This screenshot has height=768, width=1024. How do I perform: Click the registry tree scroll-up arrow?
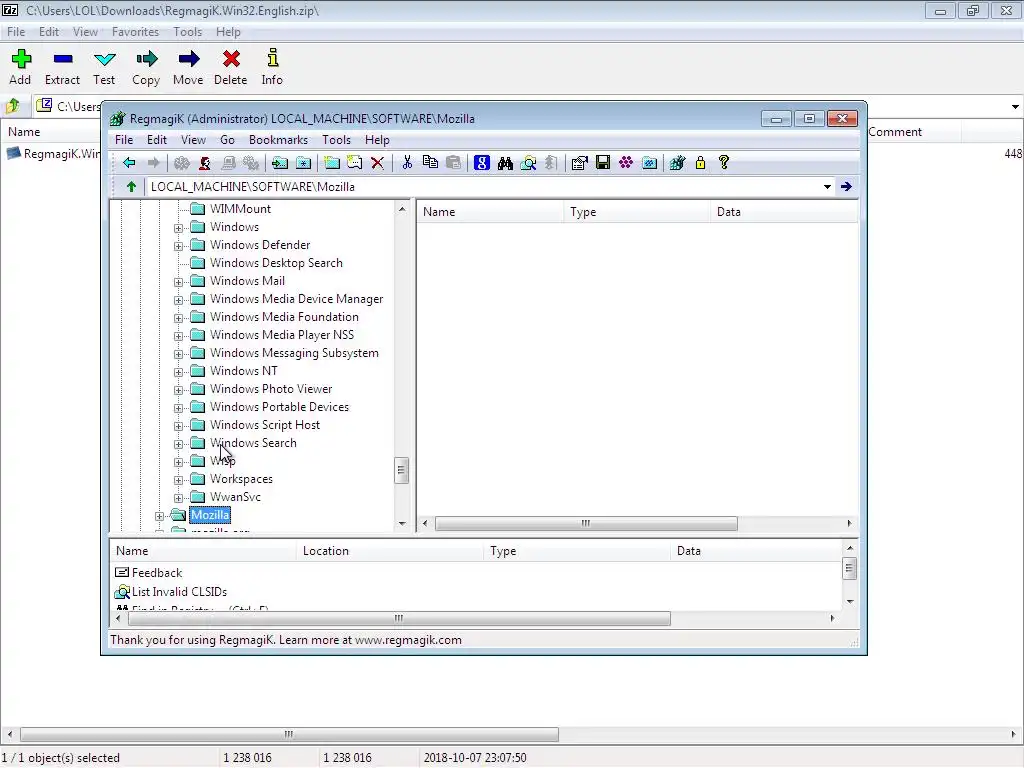click(x=402, y=209)
